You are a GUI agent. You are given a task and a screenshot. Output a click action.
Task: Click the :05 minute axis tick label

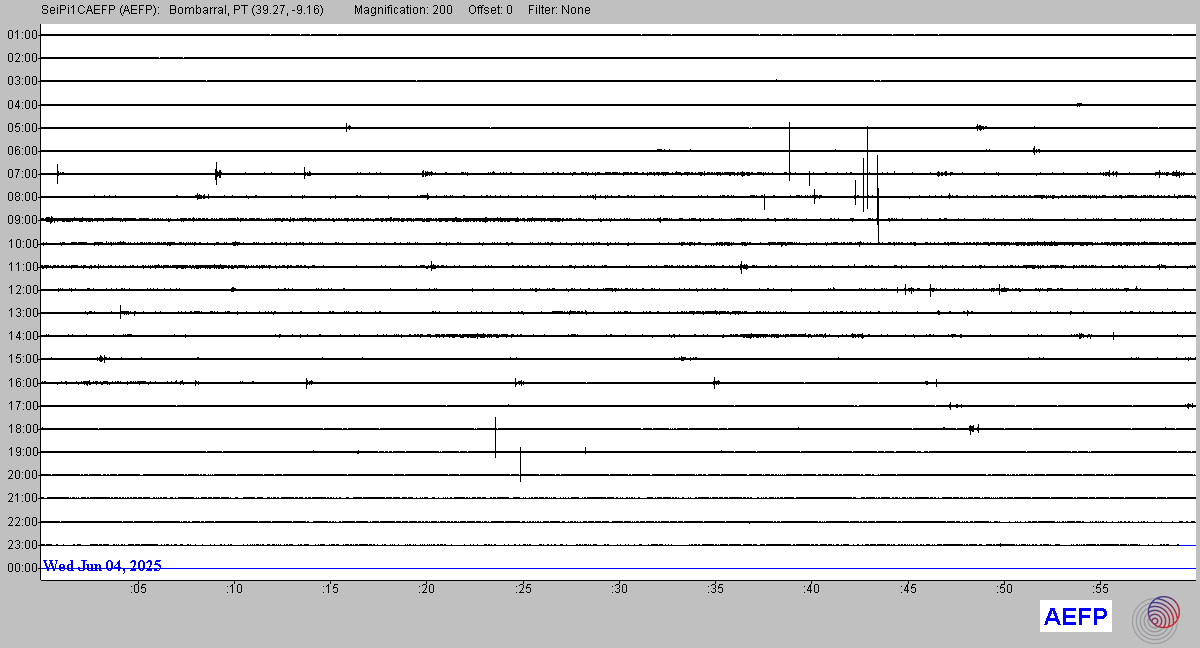(x=138, y=589)
